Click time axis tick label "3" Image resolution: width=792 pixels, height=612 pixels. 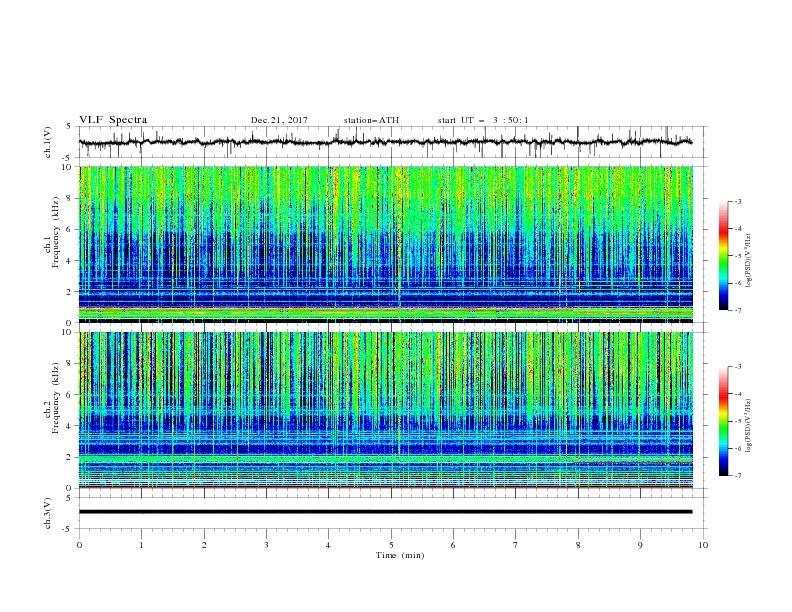[266, 545]
